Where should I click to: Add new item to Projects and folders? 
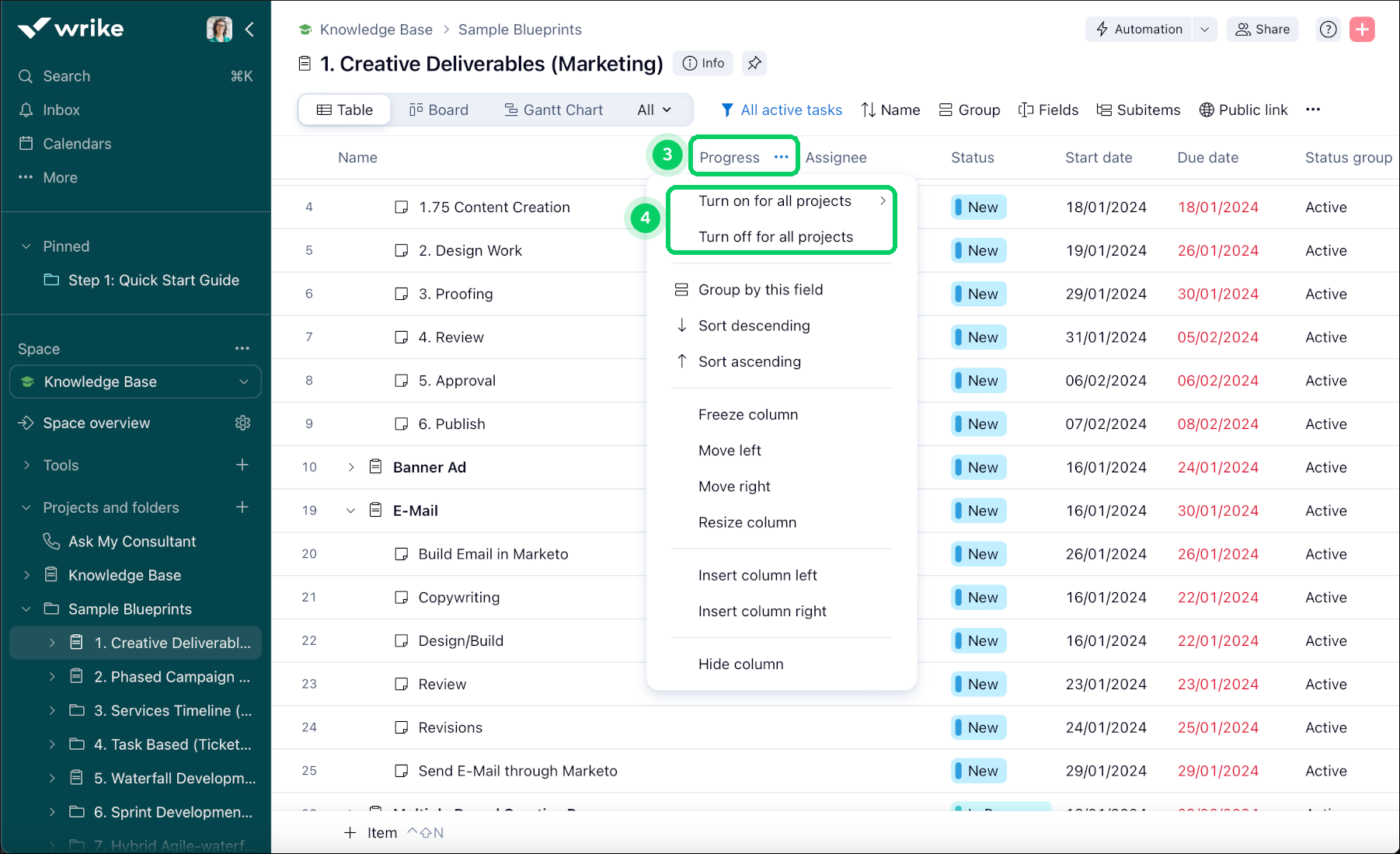[242, 507]
